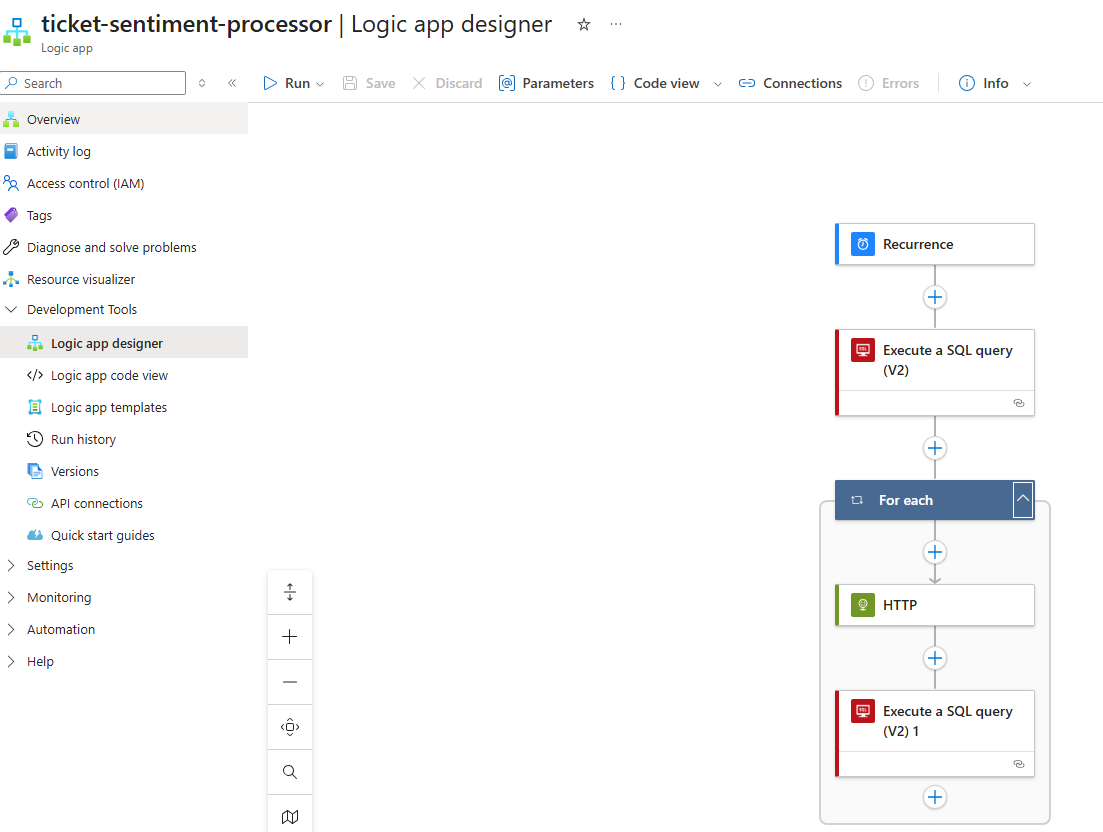Fit the workflow to window
Screen dimensions: 1103x832
pyautogui.click(x=289, y=591)
